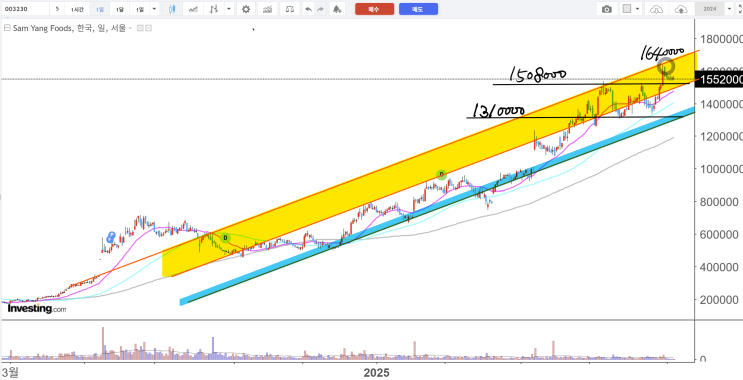The width and height of the screenshot is (743, 380).
Task: Select the 1시간 interval button
Action: click(77, 9)
